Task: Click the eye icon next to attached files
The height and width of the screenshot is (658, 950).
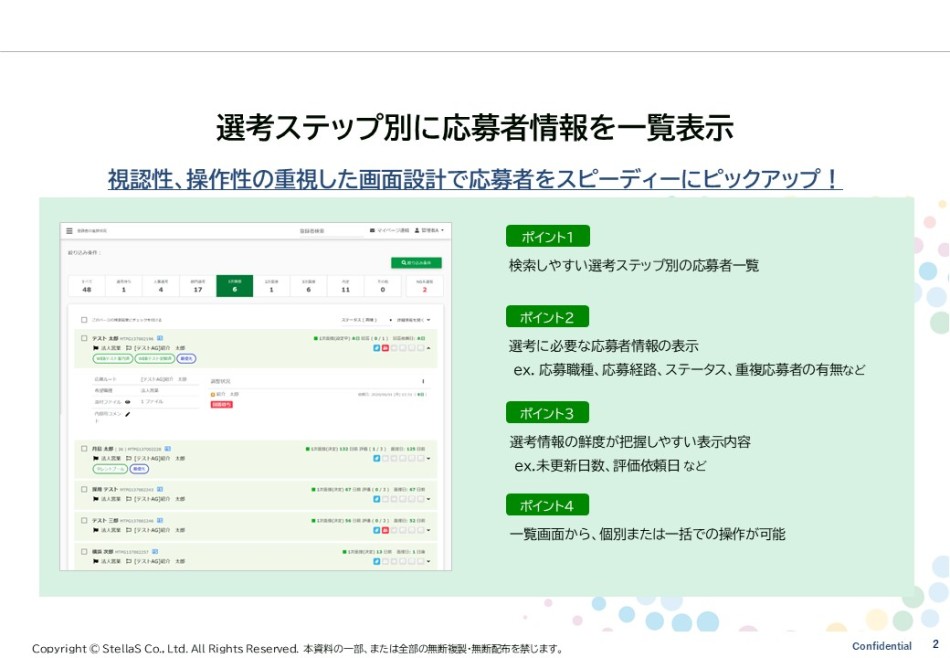Action: (127, 402)
